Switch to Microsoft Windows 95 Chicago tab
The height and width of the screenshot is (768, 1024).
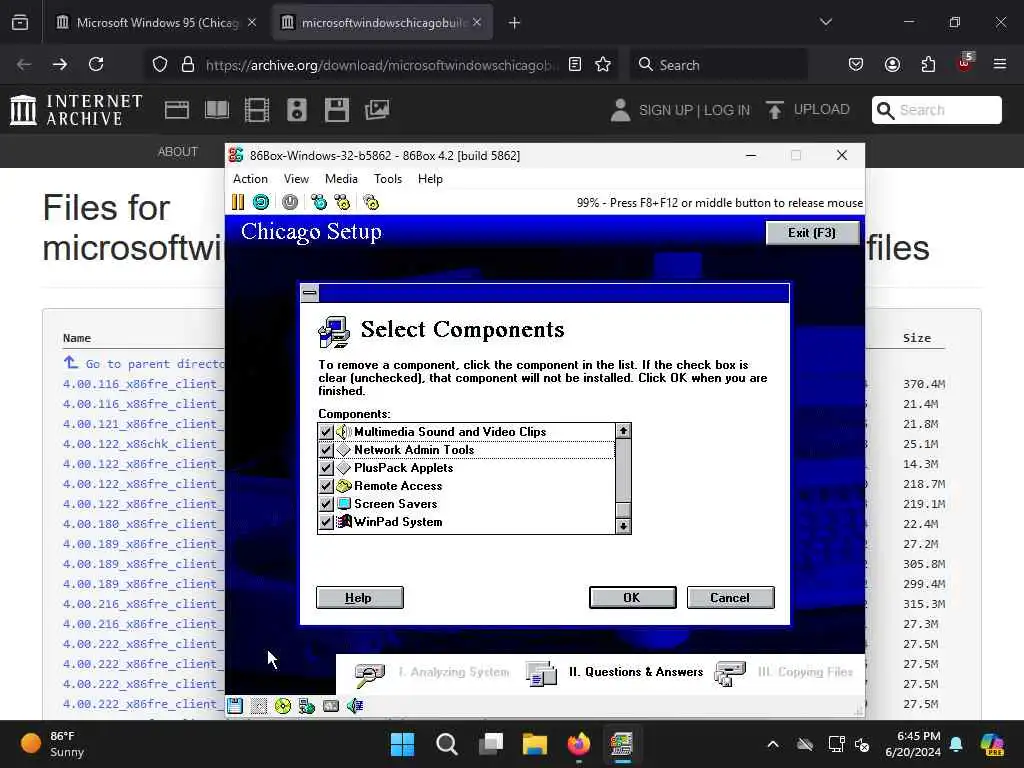157,22
